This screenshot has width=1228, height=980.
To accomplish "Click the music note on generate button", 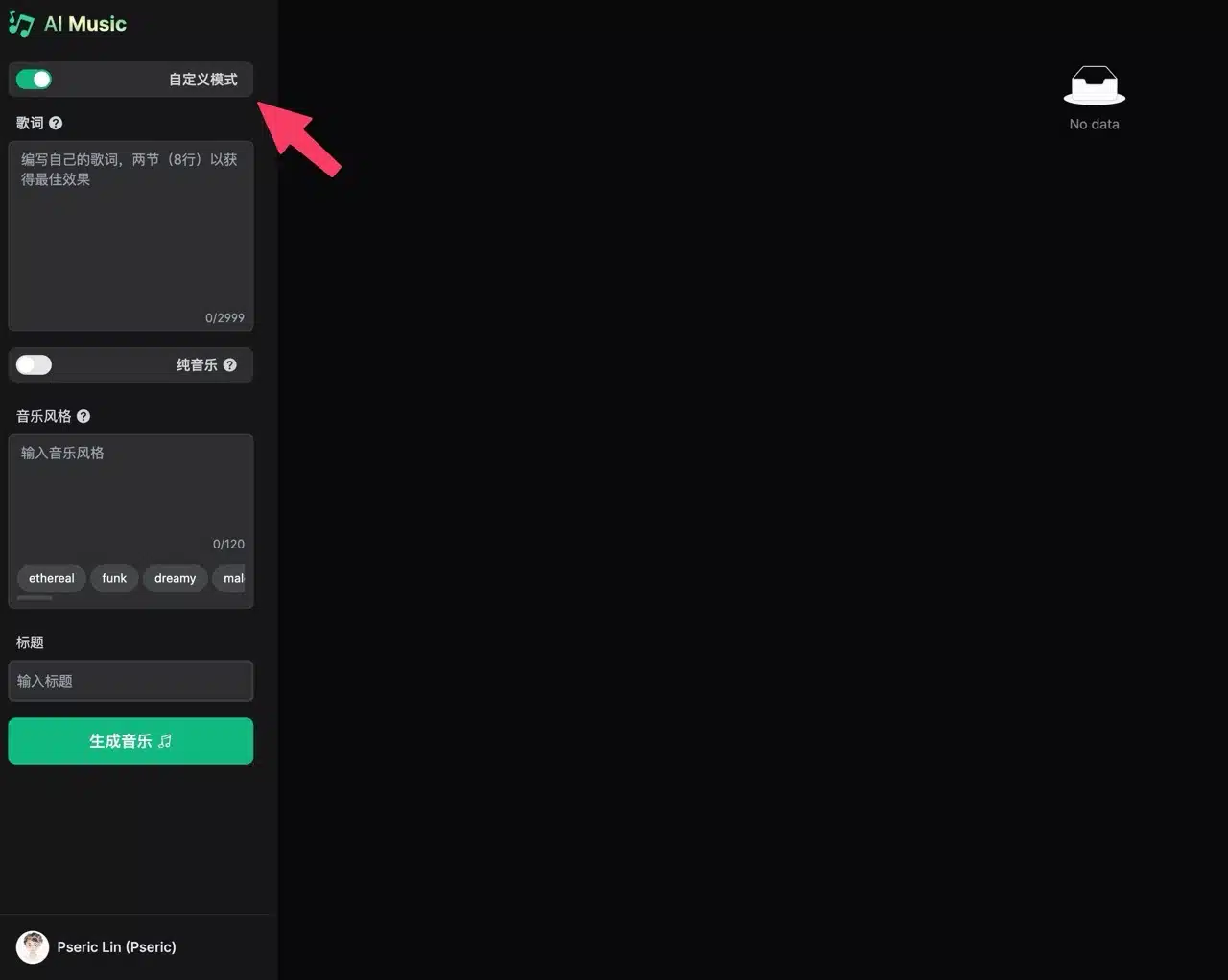I will click(165, 741).
